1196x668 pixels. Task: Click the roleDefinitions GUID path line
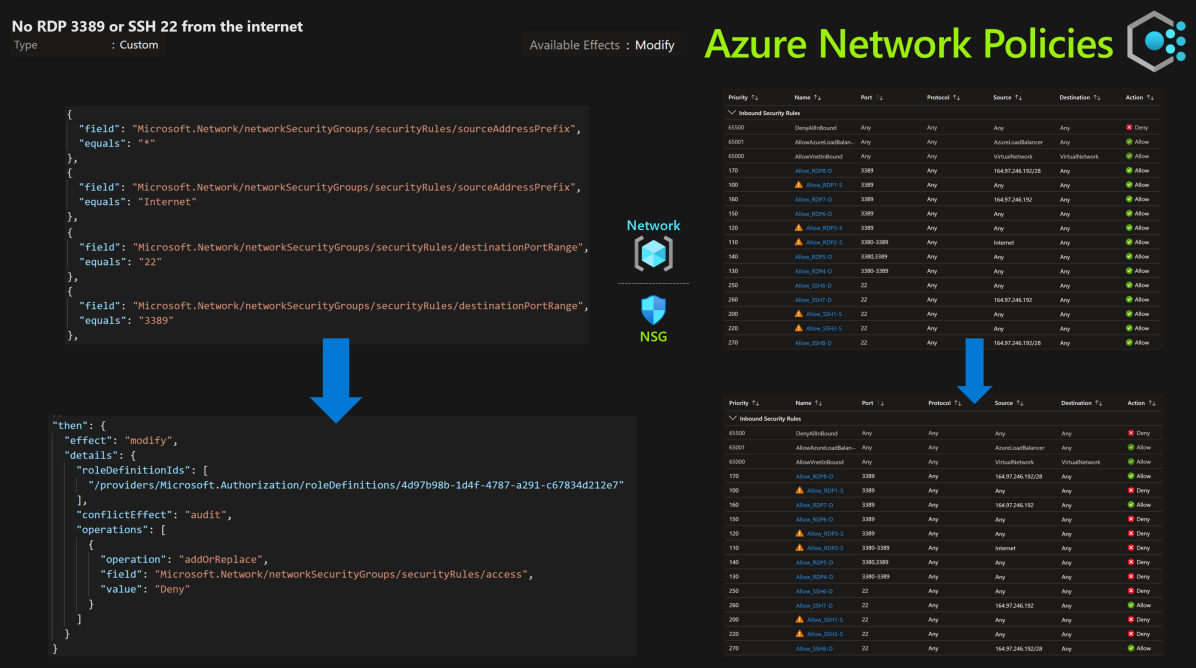[356, 485]
